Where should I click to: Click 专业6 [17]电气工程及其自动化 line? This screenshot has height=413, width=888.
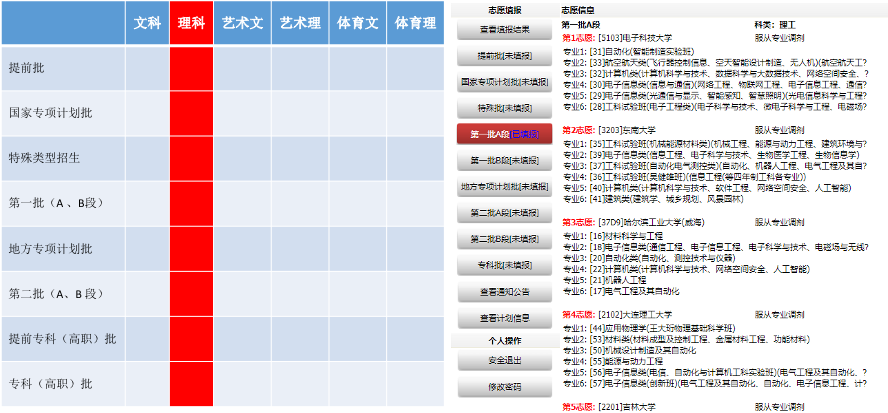point(621,291)
